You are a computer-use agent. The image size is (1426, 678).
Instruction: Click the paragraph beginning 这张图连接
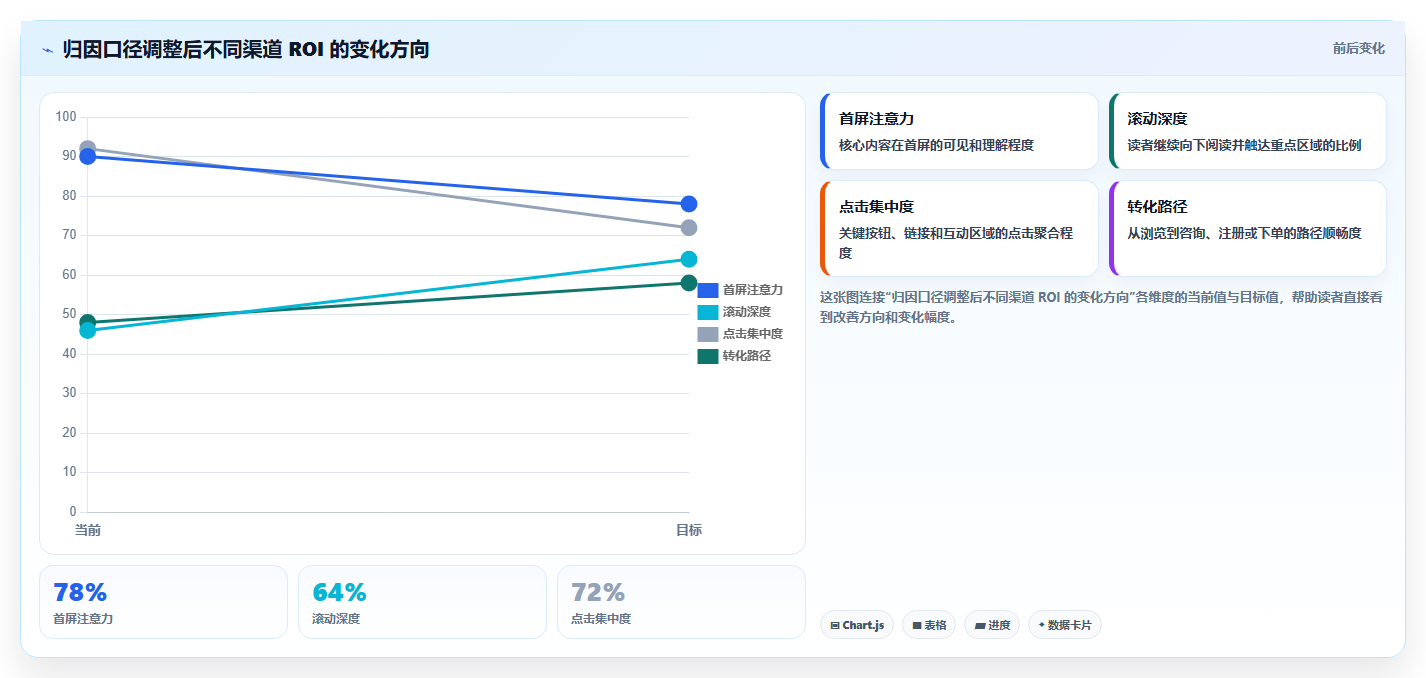click(1101, 308)
